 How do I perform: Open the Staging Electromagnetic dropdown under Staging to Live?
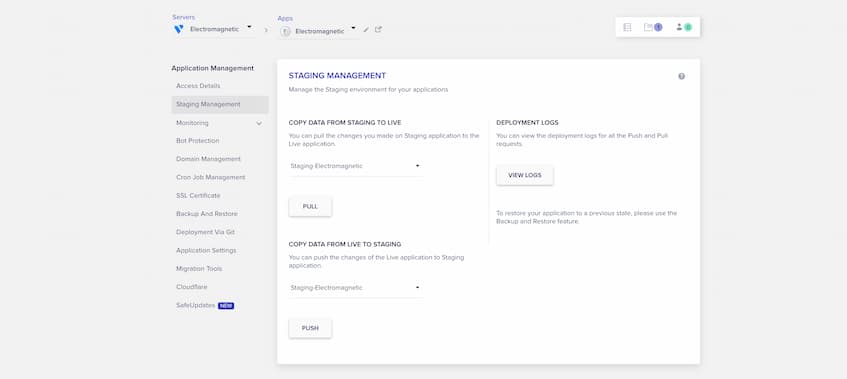355,166
